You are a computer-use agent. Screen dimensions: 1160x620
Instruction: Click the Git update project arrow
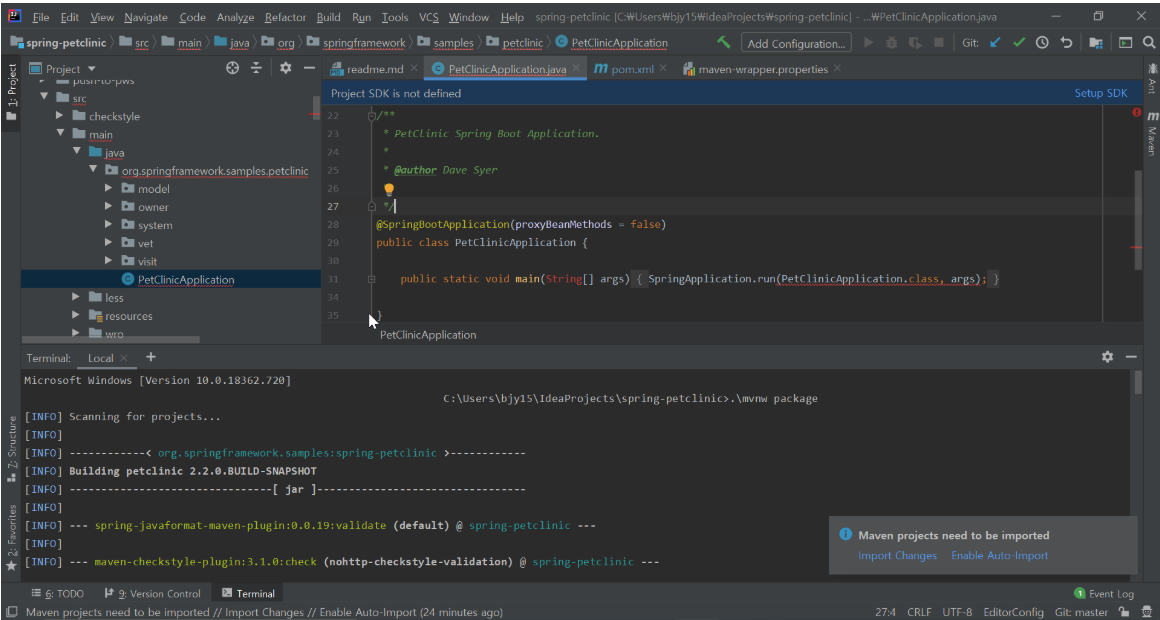click(995, 43)
